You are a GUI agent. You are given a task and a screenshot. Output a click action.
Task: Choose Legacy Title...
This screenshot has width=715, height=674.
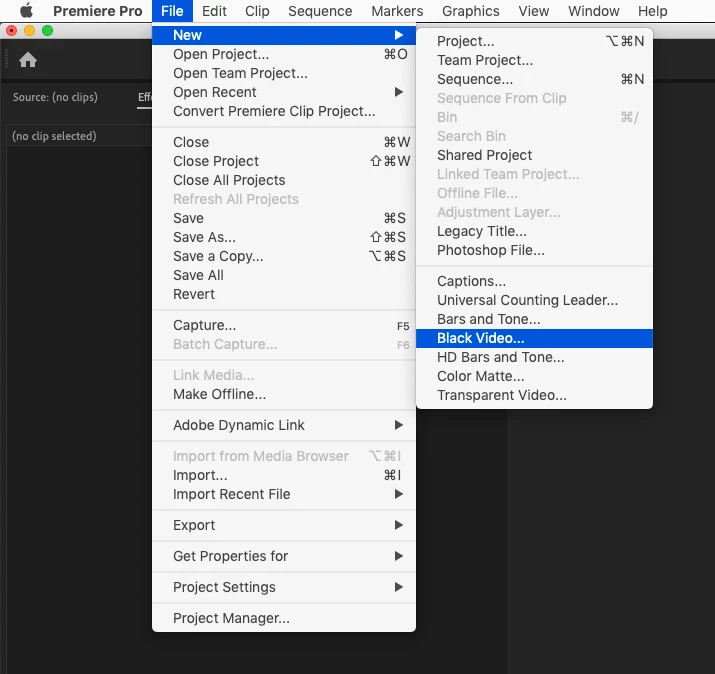tap(534, 232)
